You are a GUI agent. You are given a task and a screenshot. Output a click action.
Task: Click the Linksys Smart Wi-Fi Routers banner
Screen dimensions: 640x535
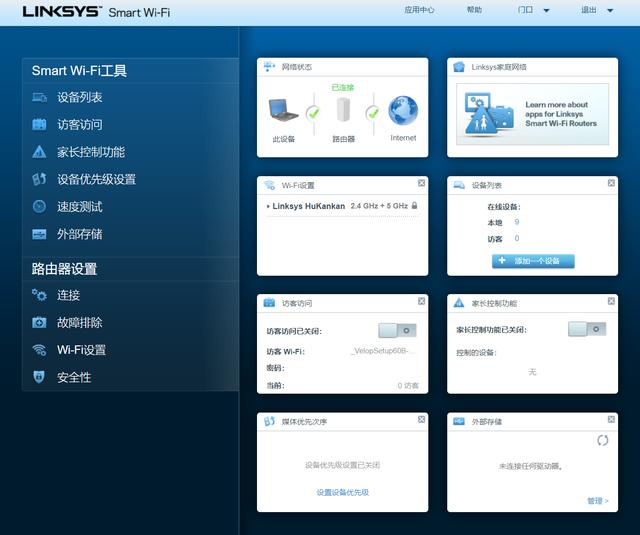tap(532, 115)
